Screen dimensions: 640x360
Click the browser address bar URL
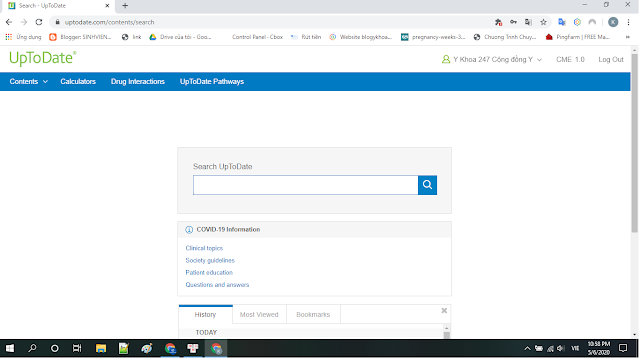click(109, 22)
